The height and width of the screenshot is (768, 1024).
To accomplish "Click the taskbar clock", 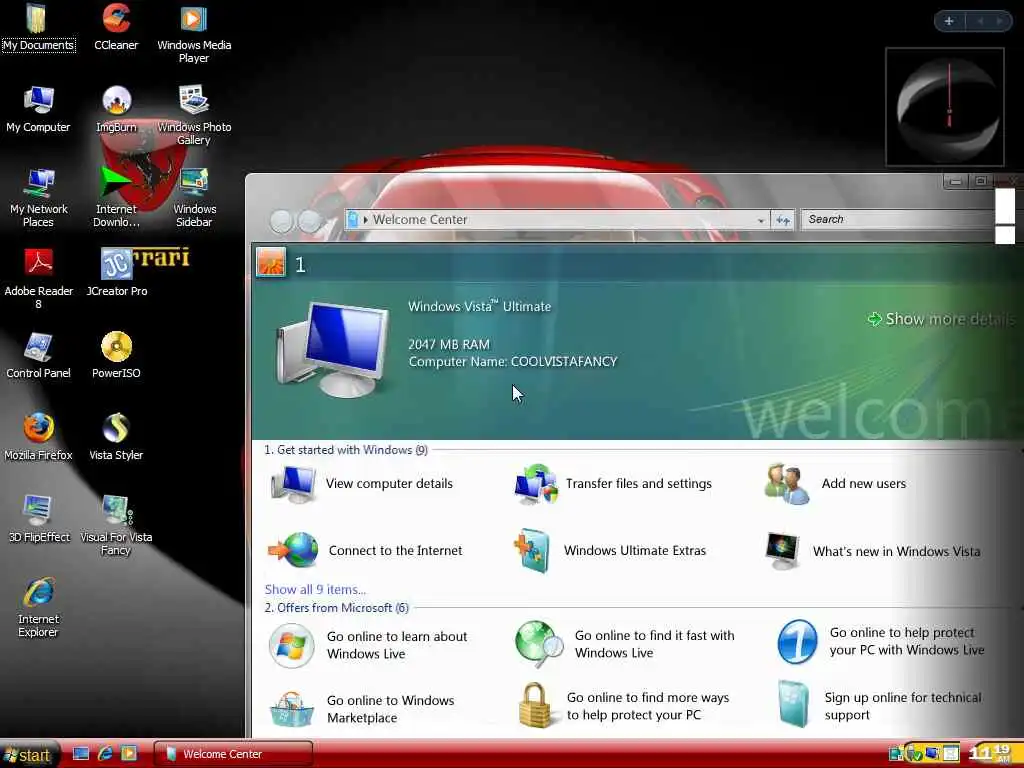I will (x=990, y=754).
